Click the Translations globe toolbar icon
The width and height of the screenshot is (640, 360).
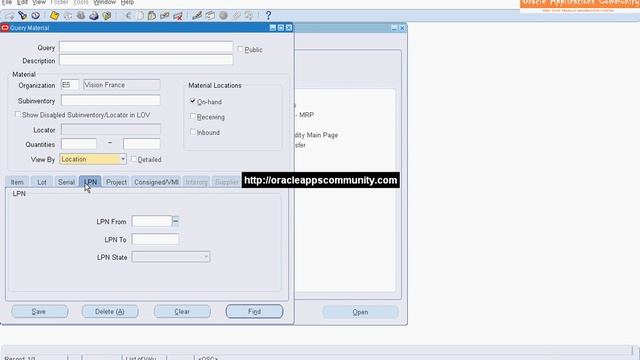point(223,16)
